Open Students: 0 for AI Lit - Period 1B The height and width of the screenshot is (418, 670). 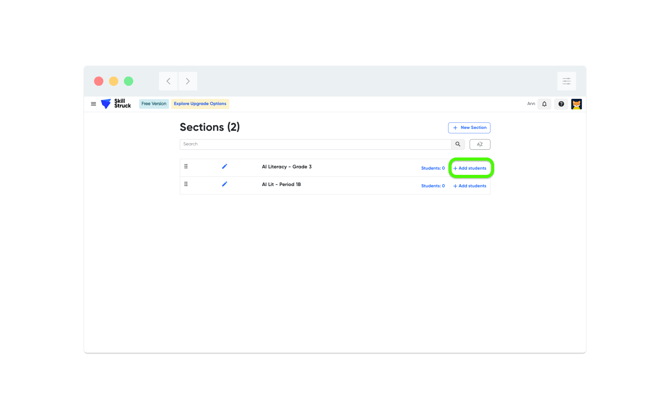click(433, 186)
